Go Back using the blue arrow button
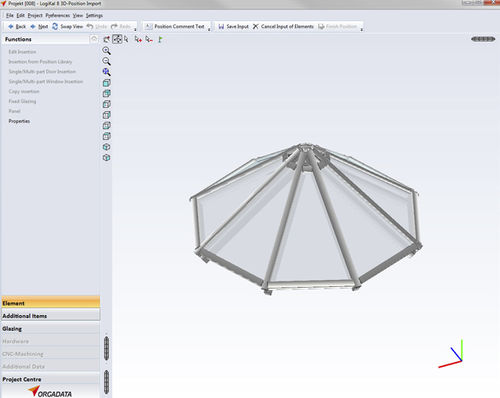Image resolution: width=500 pixels, height=398 pixels. point(17,26)
